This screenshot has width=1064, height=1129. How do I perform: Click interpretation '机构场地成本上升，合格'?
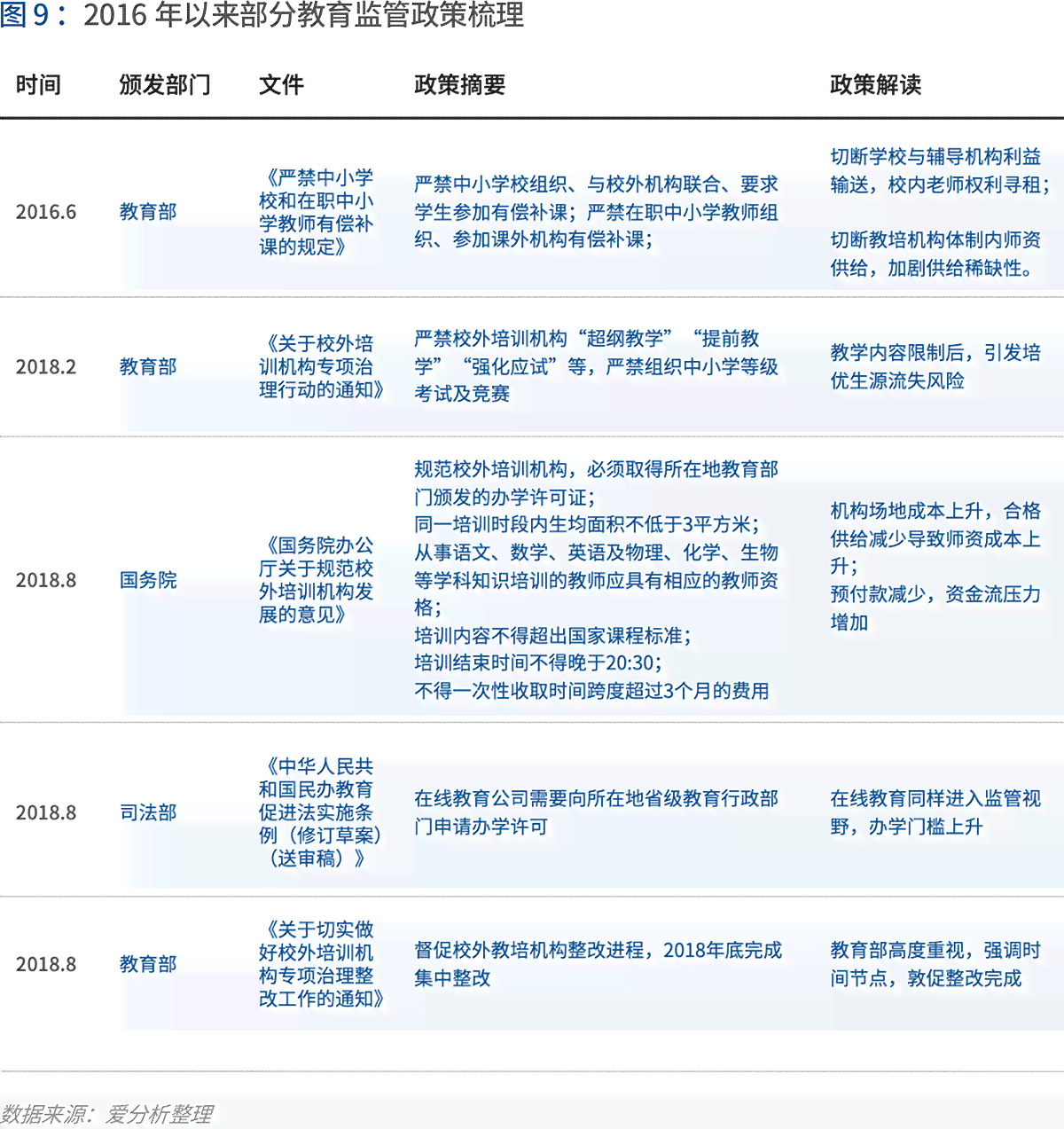point(935,511)
